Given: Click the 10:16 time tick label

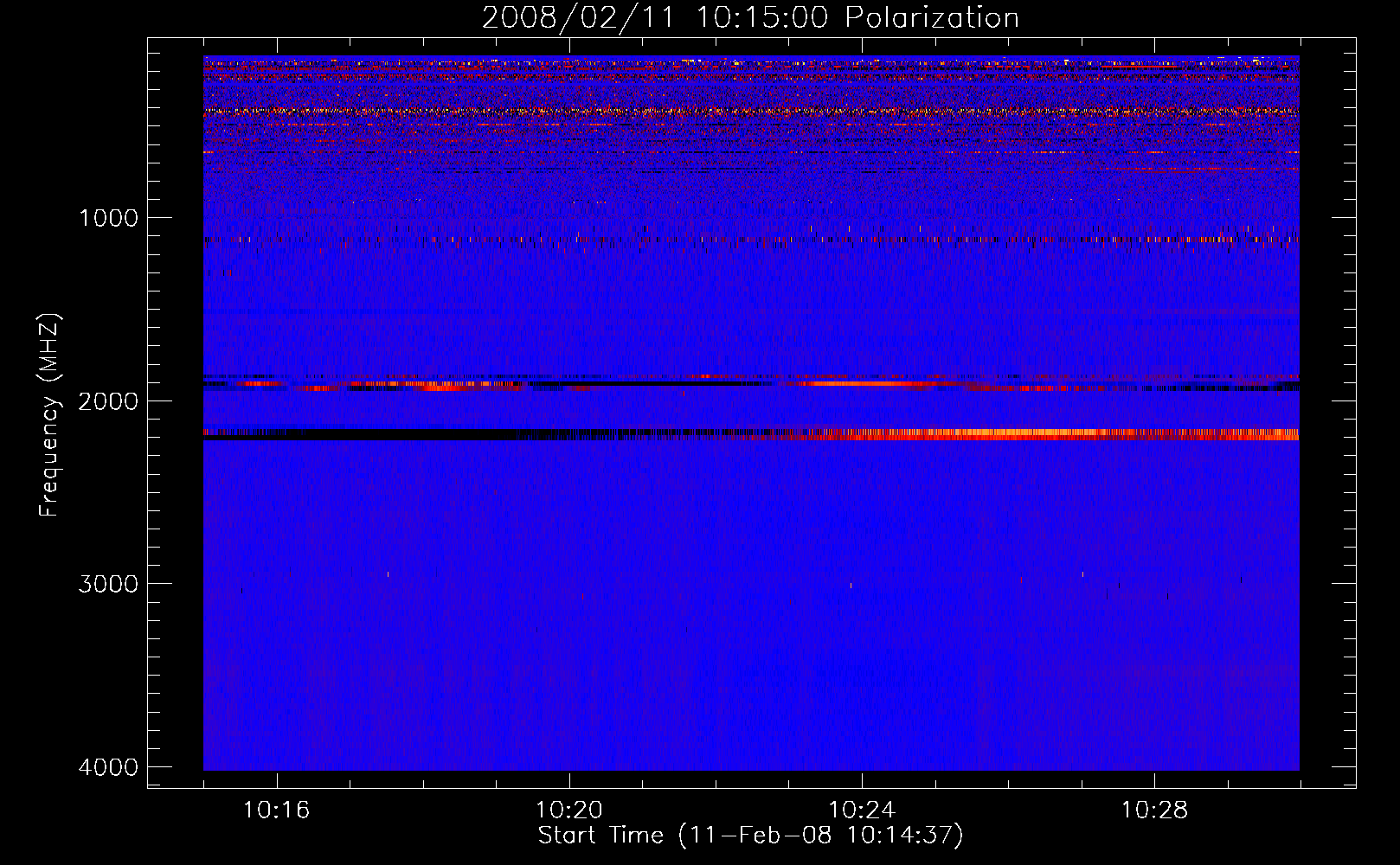Looking at the screenshot, I should coord(276,811).
